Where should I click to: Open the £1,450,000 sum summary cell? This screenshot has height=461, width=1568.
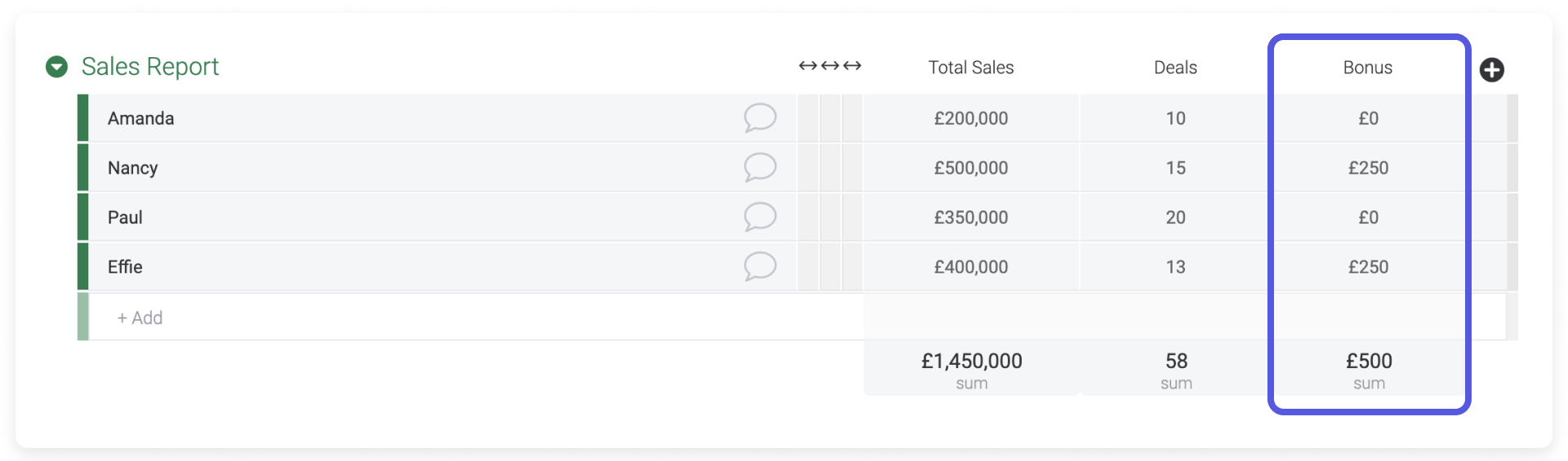[x=971, y=369]
